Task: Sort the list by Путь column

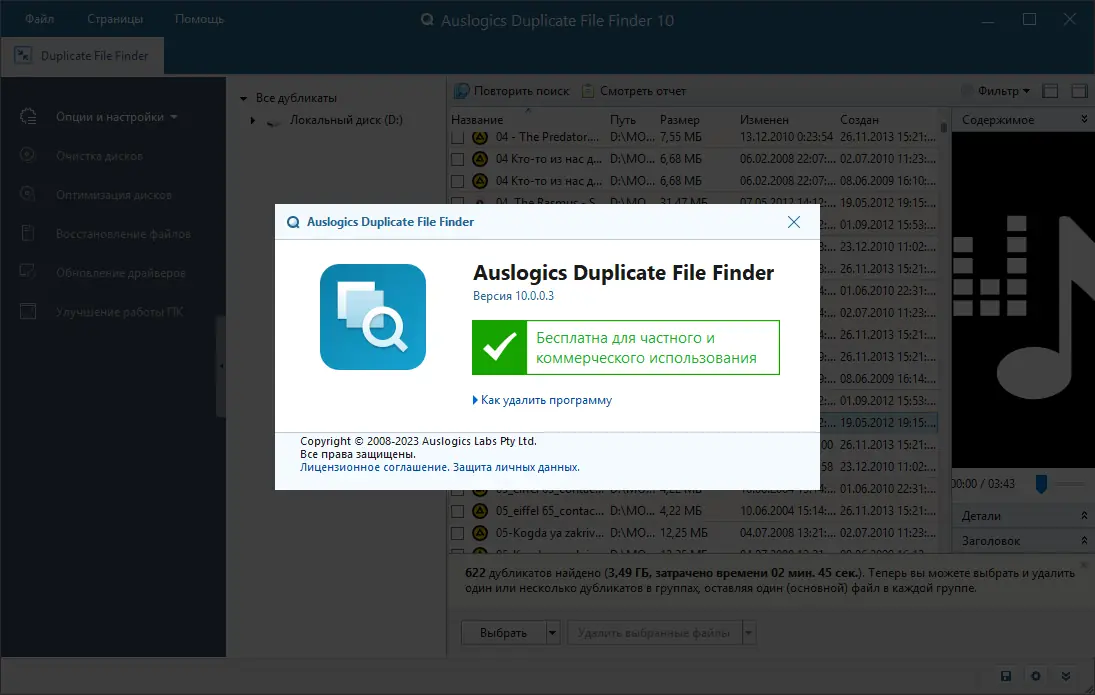Action: pos(622,119)
